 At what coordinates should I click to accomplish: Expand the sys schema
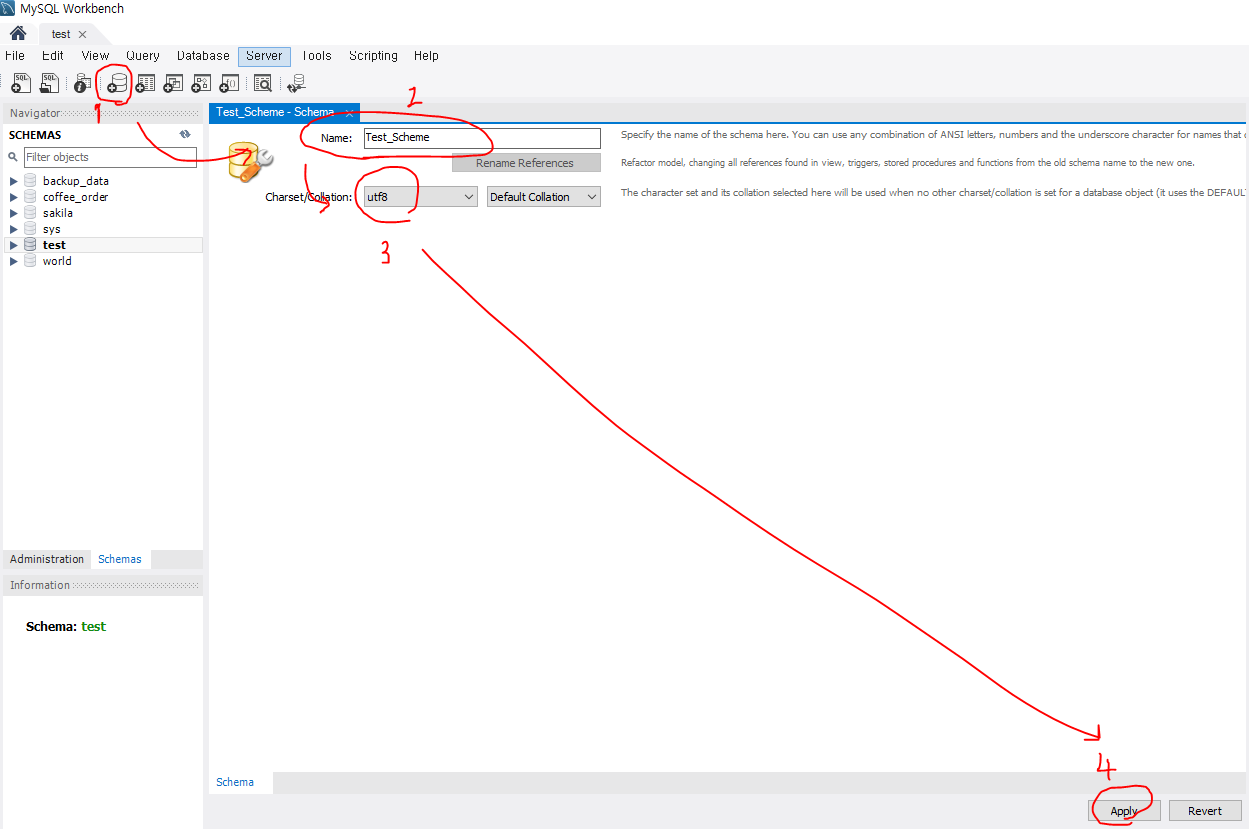point(14,229)
